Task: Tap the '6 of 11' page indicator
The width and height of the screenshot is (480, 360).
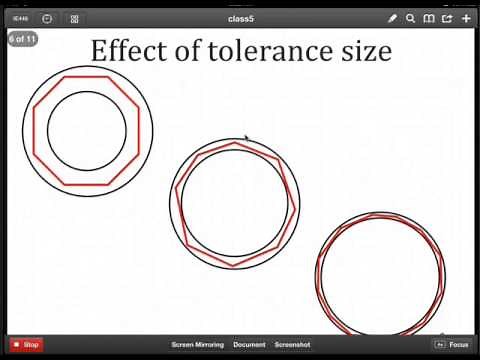Action: [x=23, y=39]
